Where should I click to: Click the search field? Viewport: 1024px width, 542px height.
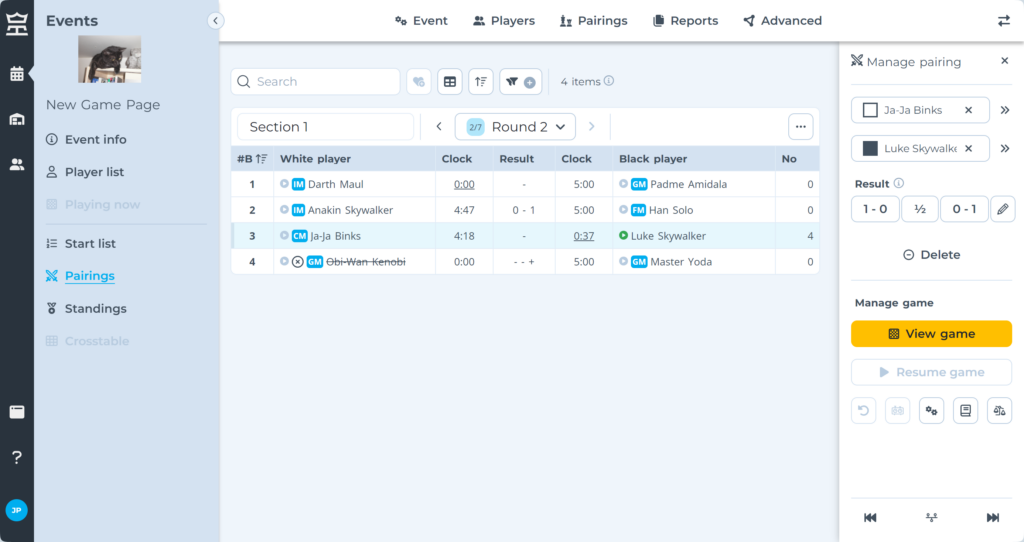[315, 82]
